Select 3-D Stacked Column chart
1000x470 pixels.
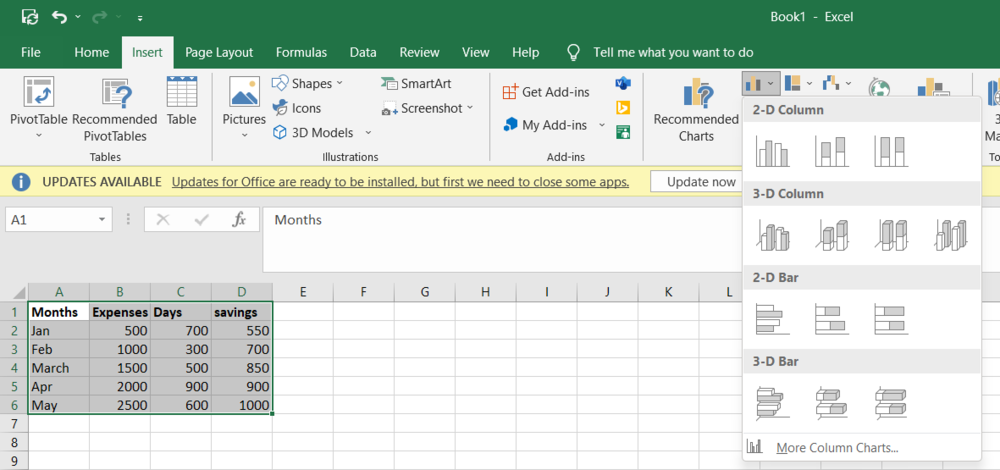click(x=832, y=235)
